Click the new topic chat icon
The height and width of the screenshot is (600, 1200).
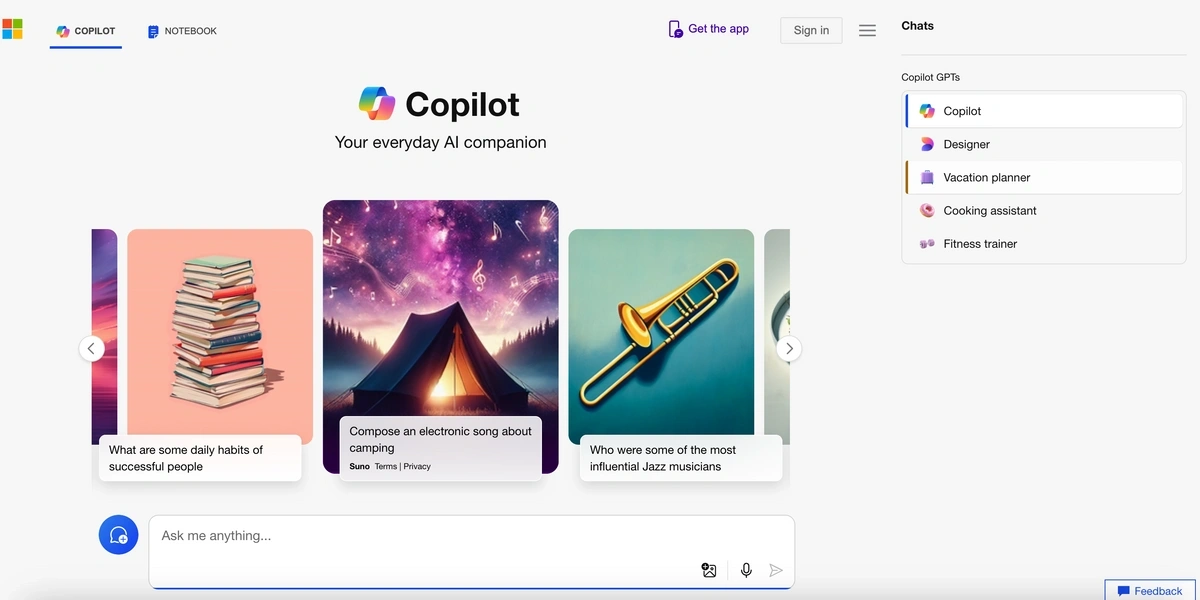(118, 535)
